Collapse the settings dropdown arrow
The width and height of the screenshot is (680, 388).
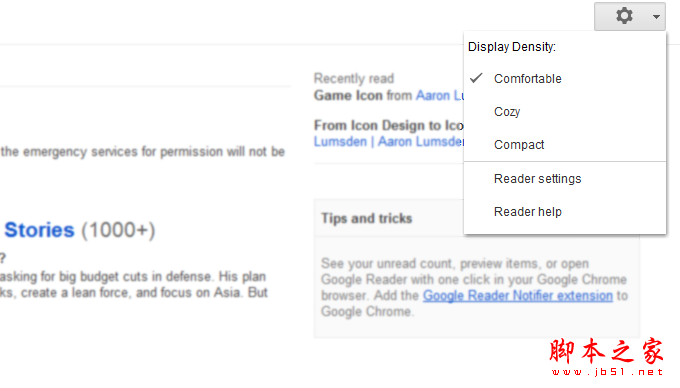point(656,16)
